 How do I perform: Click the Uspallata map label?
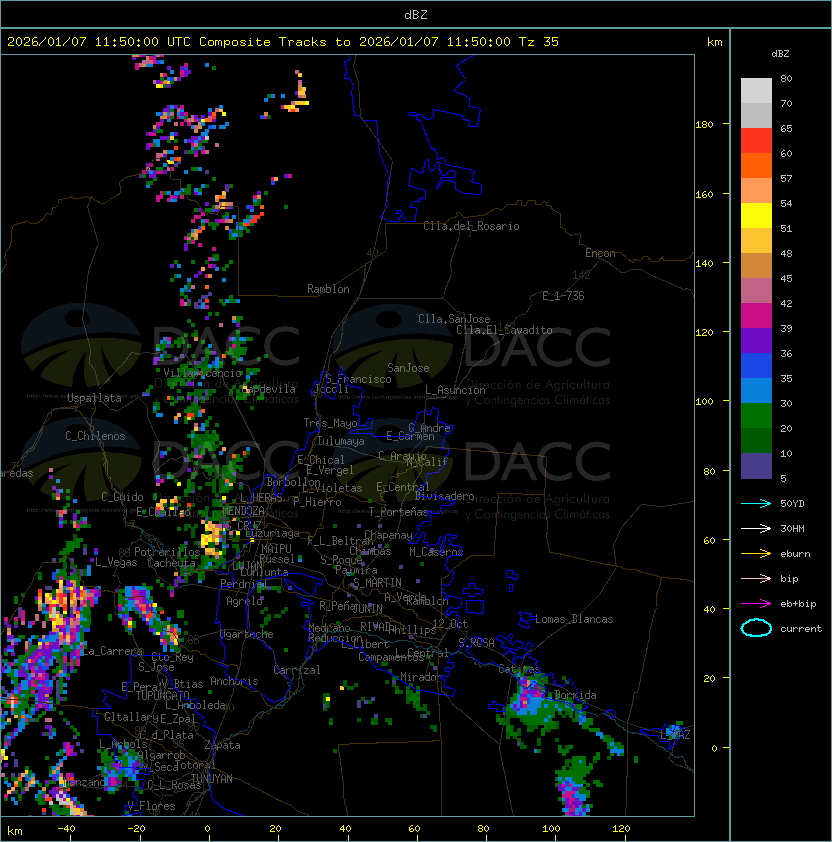(94, 398)
